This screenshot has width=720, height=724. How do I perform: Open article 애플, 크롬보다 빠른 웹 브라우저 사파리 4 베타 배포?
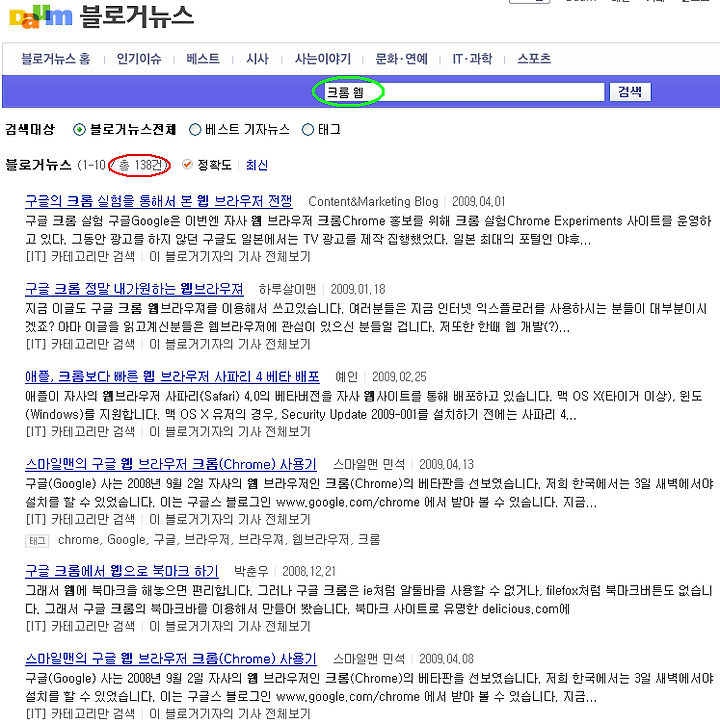172,377
